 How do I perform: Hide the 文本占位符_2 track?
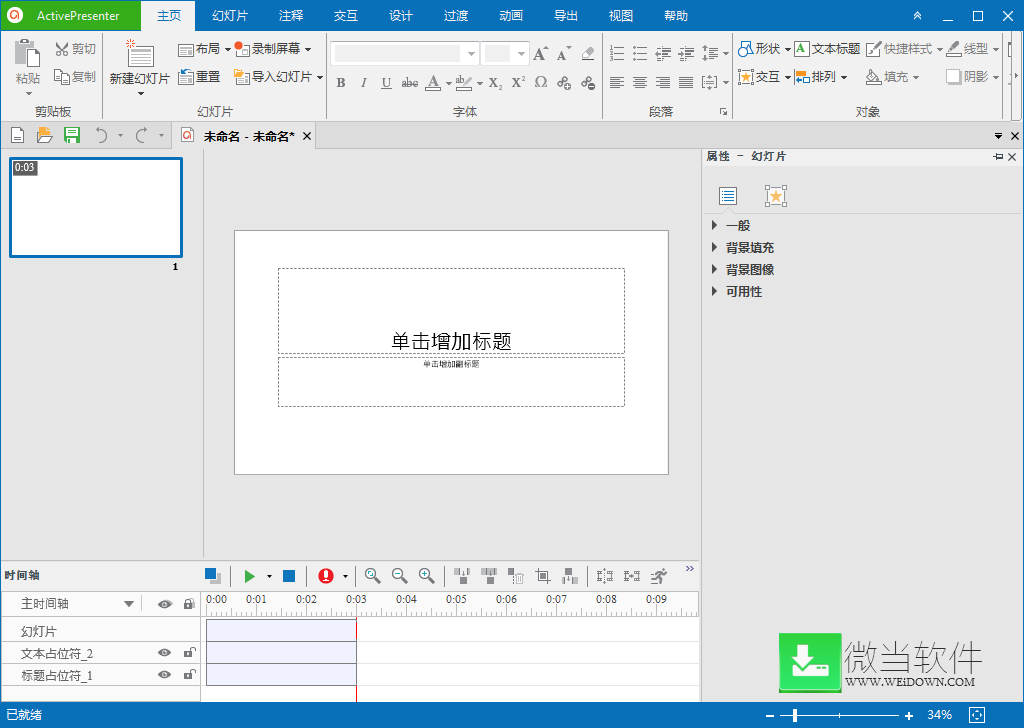pyautogui.click(x=165, y=653)
